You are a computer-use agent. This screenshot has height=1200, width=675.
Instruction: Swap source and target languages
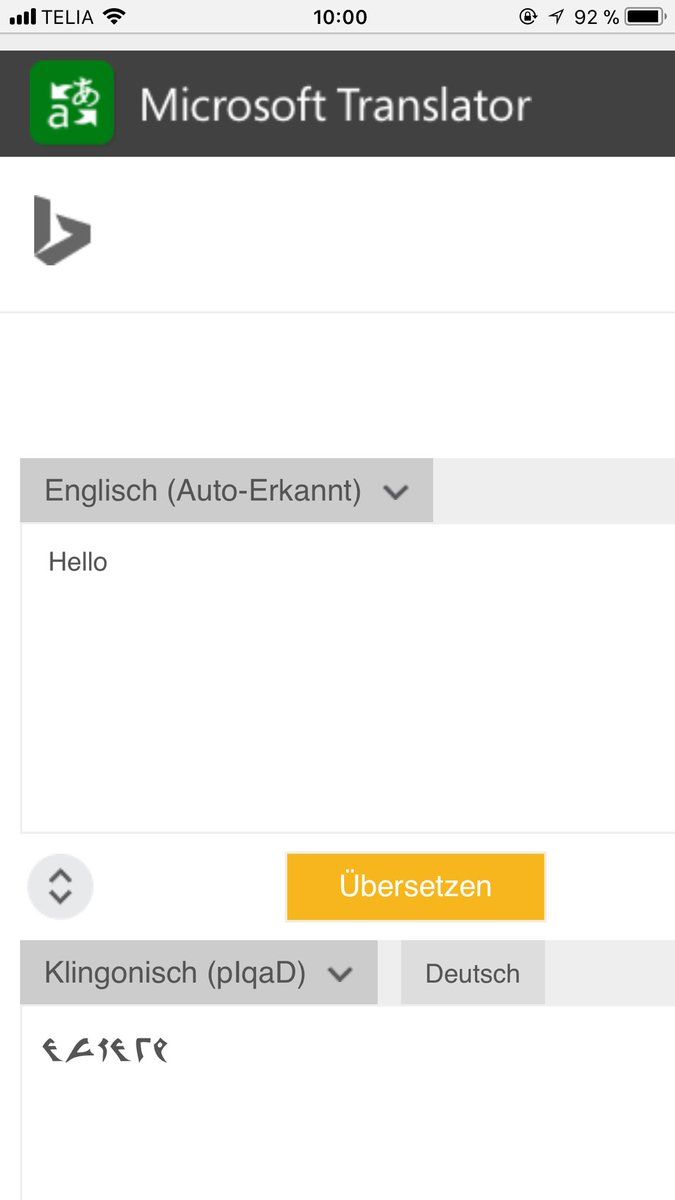[60, 886]
